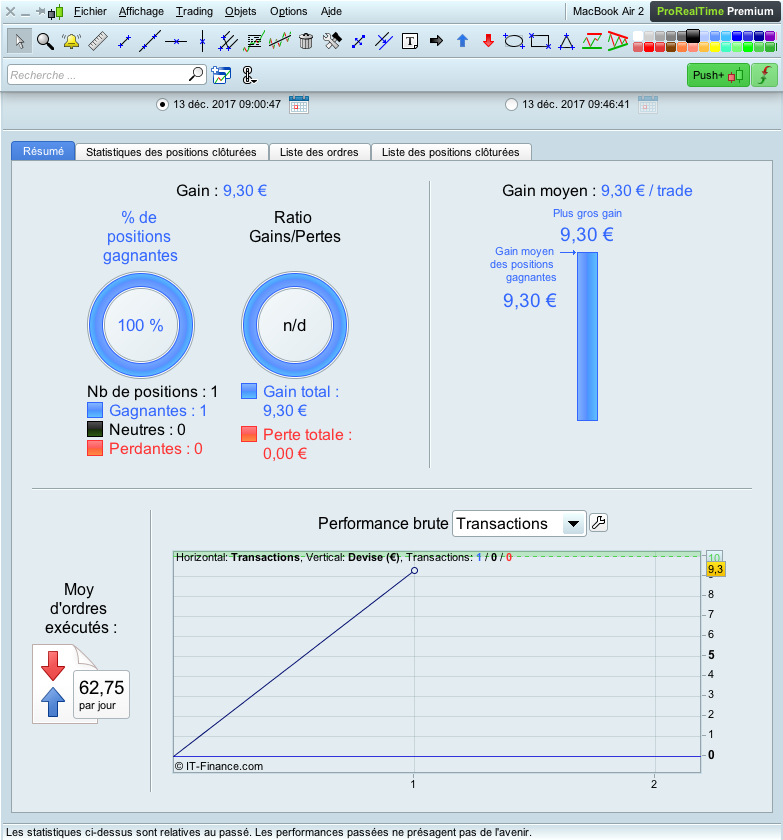Screen dimensions: 783x840
Task: Select the vertical line tool
Action: pyautogui.click(x=202, y=41)
